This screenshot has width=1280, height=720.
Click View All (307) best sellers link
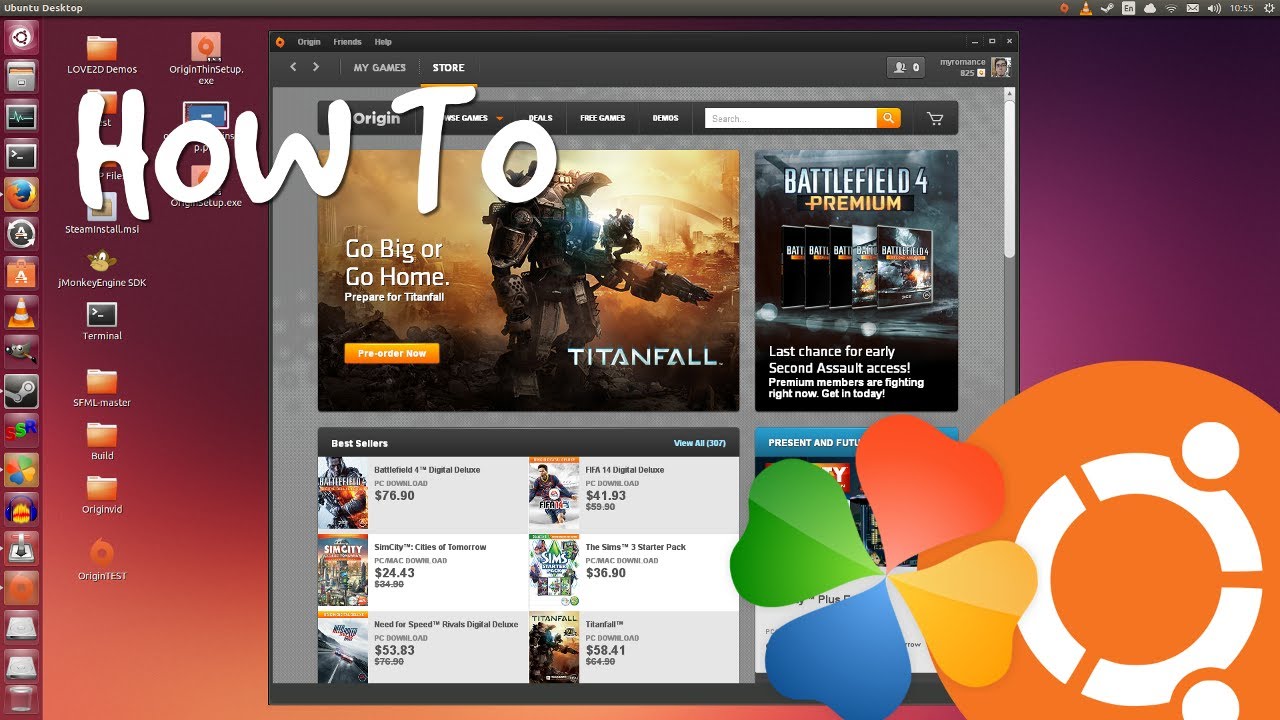coord(700,443)
